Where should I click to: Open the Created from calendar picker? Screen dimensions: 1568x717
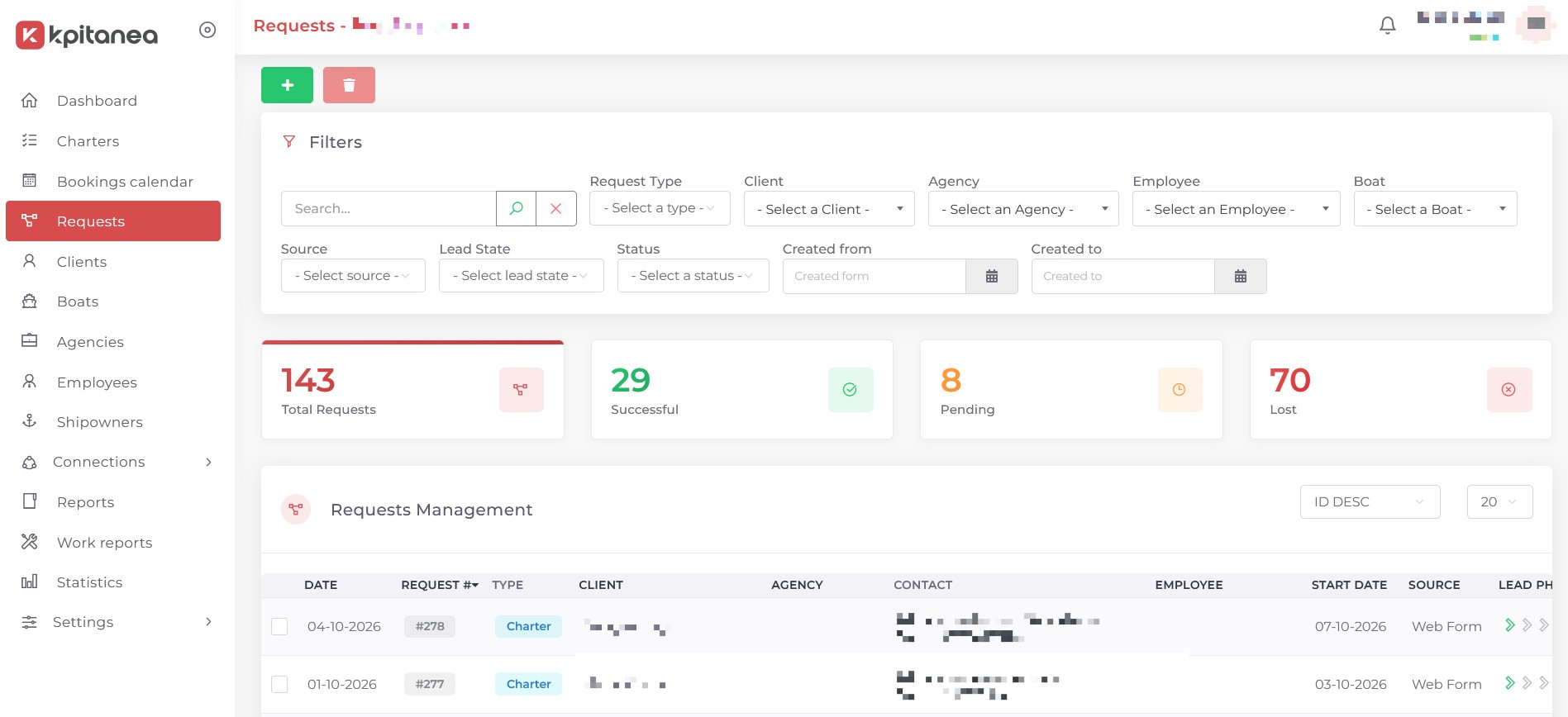(992, 276)
